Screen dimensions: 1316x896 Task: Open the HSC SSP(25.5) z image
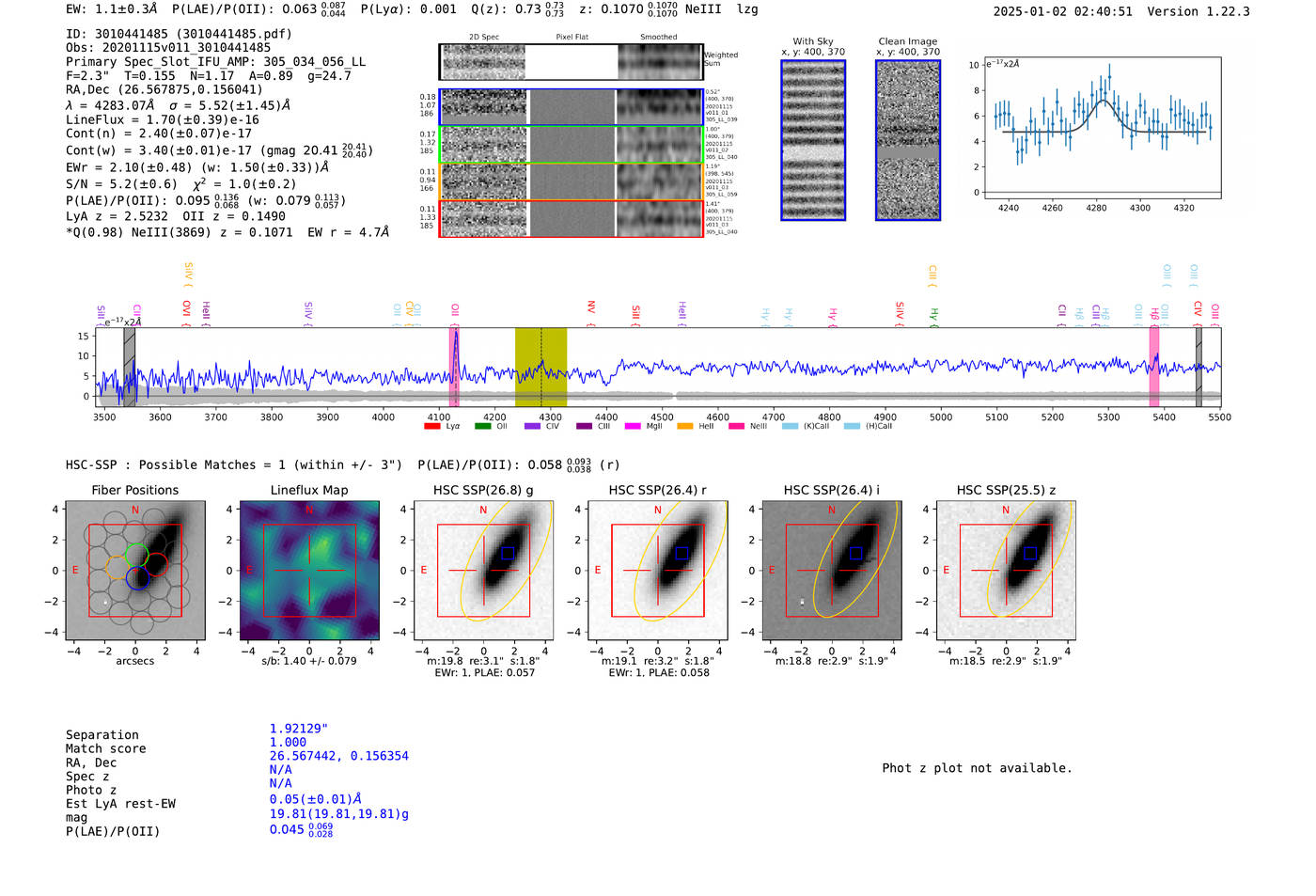[x=1006, y=571]
